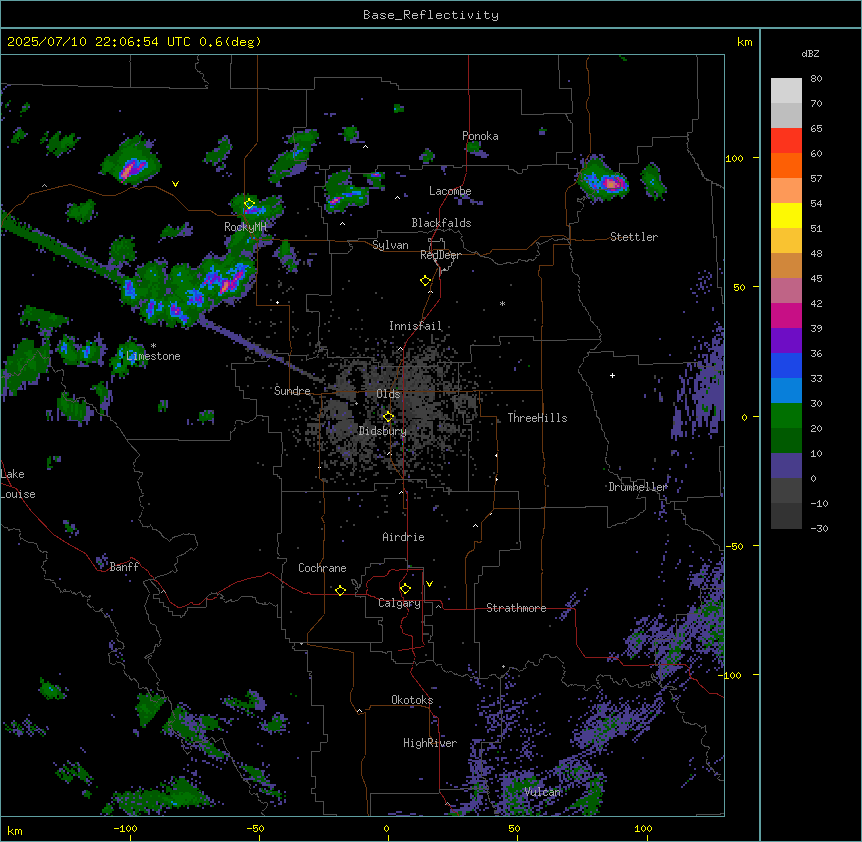The width and height of the screenshot is (862, 842).
Task: Click the yellow V marker northeast of Calgary
Action: [429, 584]
